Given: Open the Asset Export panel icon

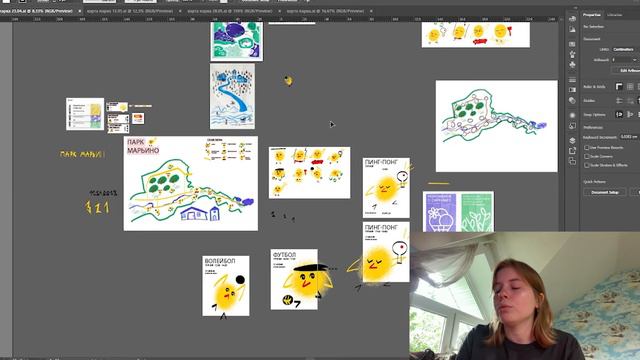Looking at the screenshot, I should pos(572,151).
